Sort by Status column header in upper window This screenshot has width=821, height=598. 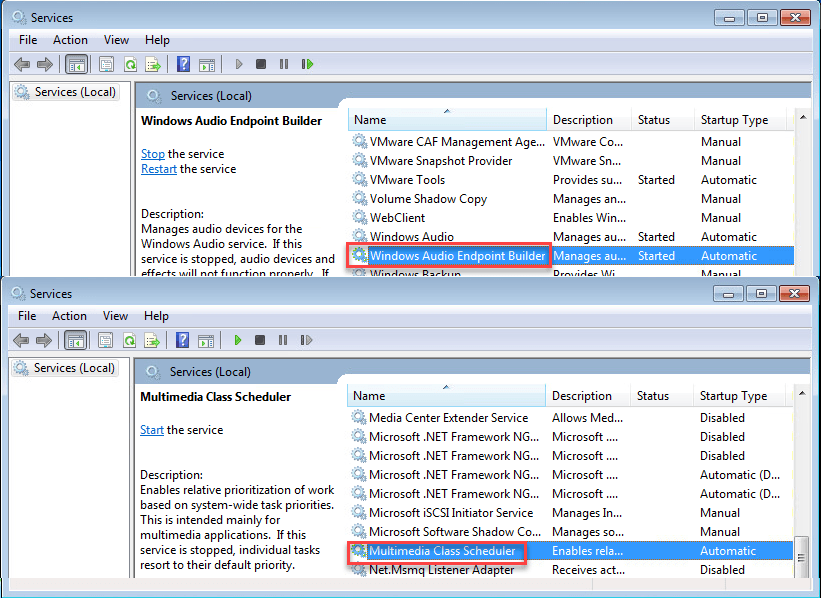click(654, 120)
